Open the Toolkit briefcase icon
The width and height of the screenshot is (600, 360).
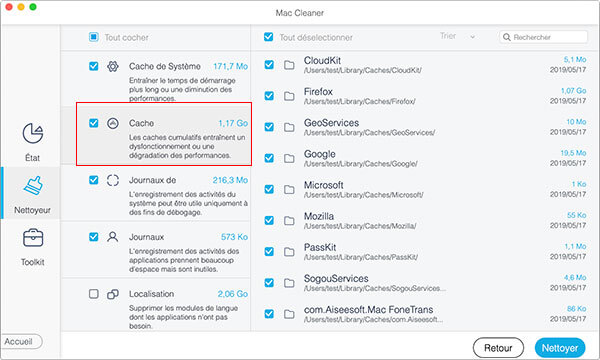pos(33,238)
